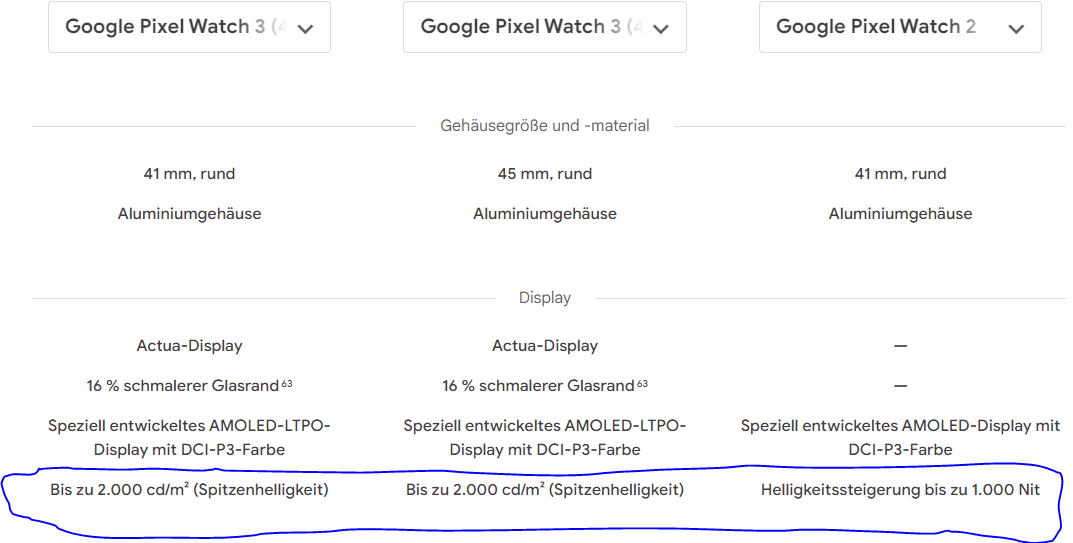Click "41 mm, rund" under Pixel Watch 2
Screen dimensions: 1073x543
900,174
